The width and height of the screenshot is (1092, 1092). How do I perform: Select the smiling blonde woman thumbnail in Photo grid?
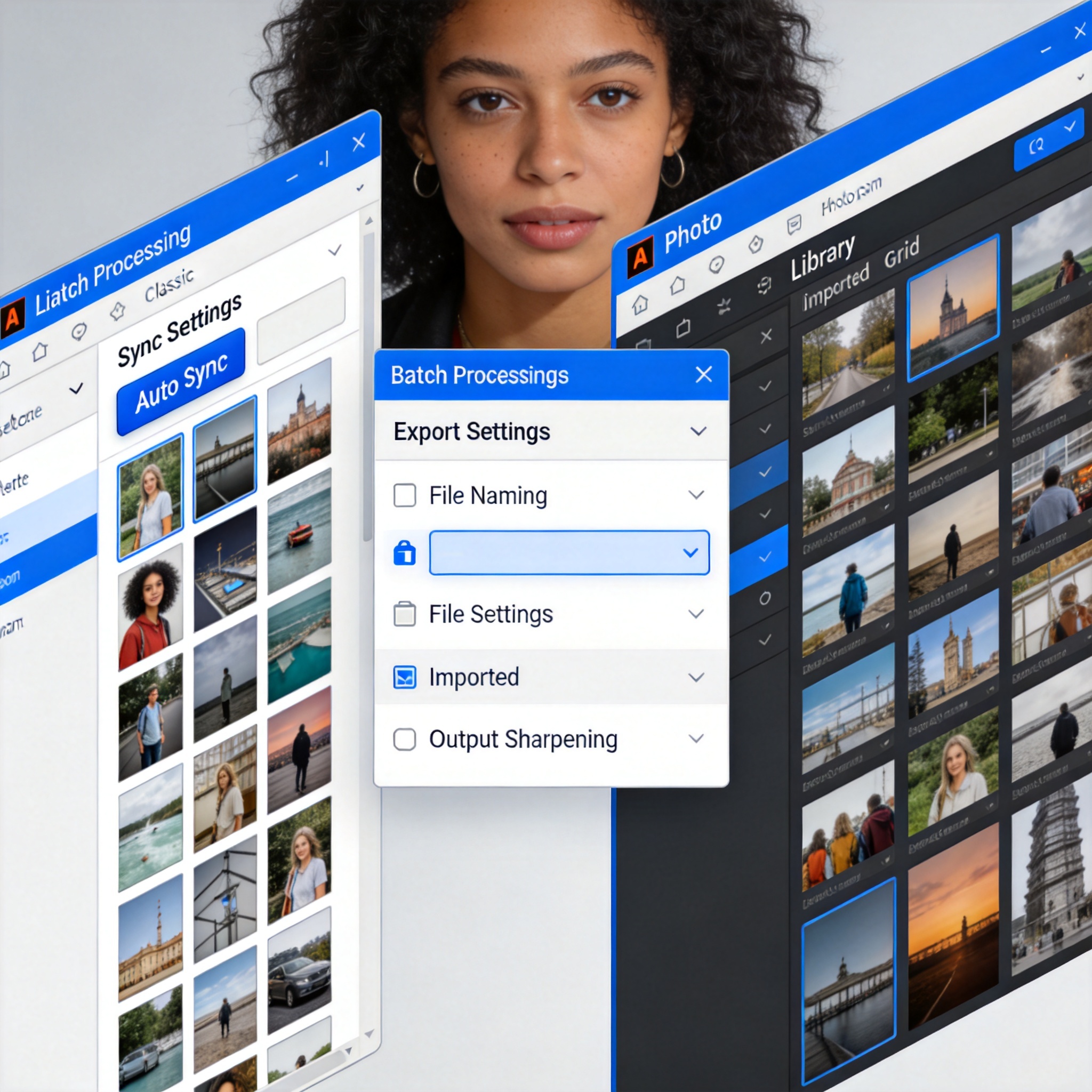[953, 772]
